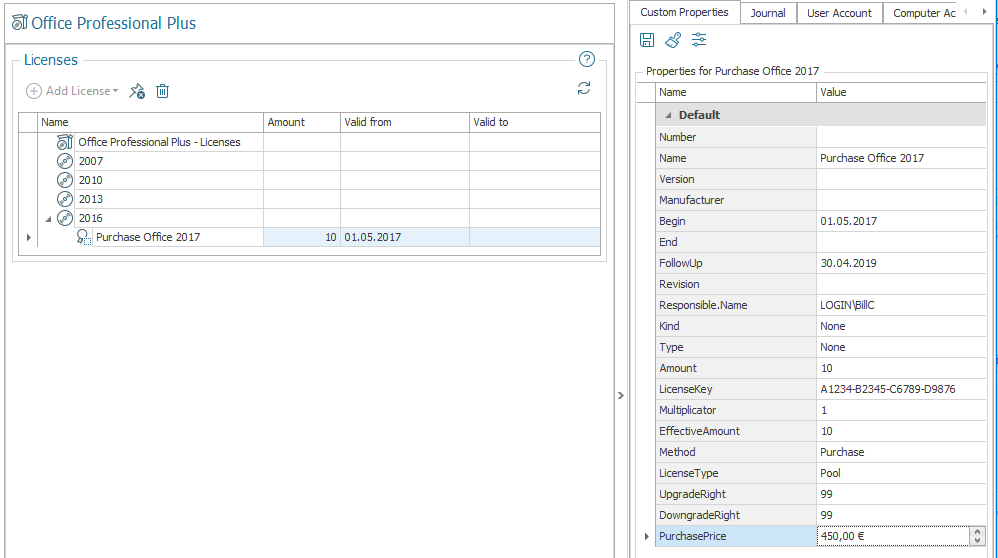Image resolution: width=998 pixels, height=558 pixels.
Task: Click the disc icon for version 2013
Action: pos(64,199)
